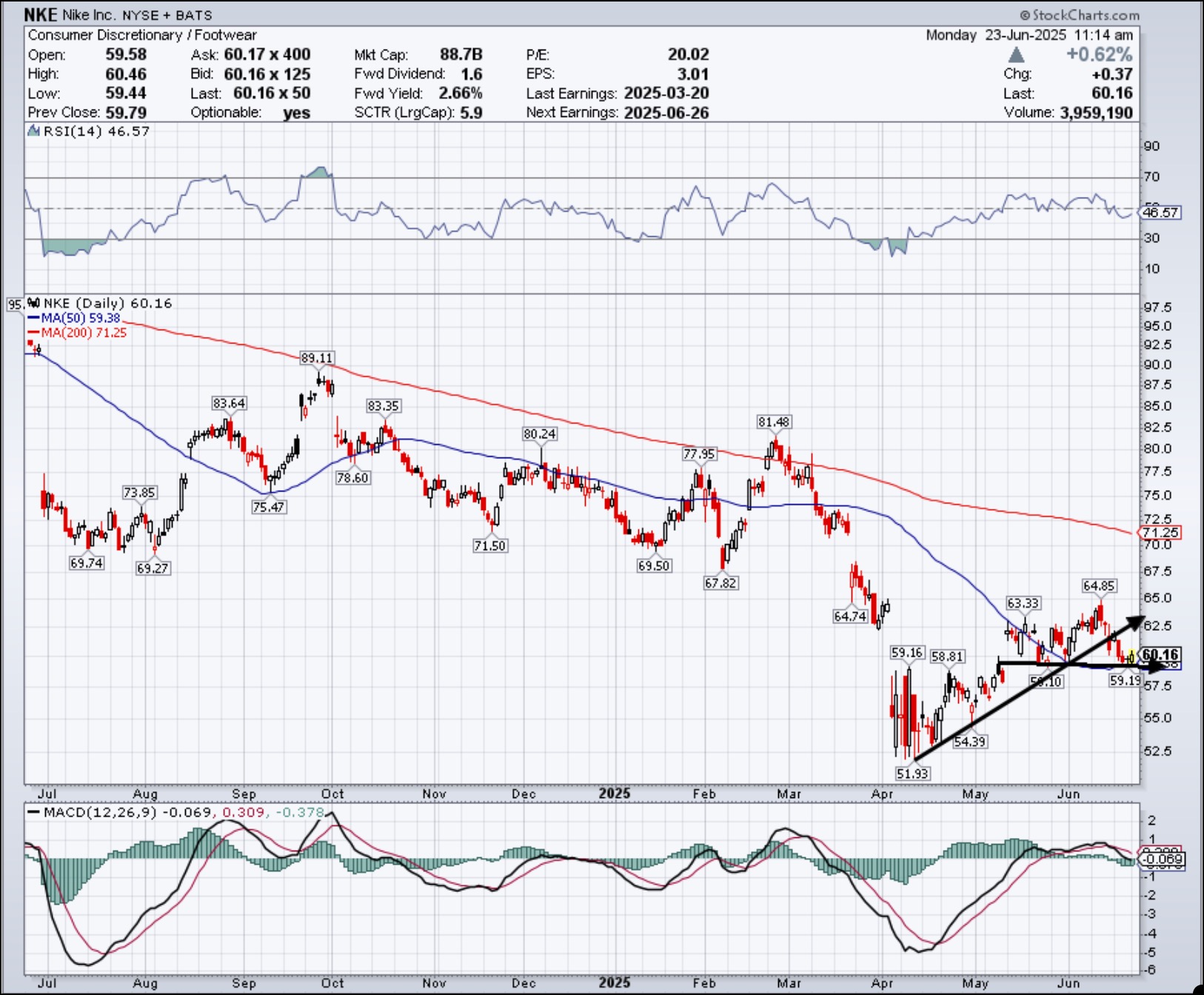Click the Consumer Discretionary / Footwear sector text
The width and height of the screenshot is (1204, 995).
142,35
